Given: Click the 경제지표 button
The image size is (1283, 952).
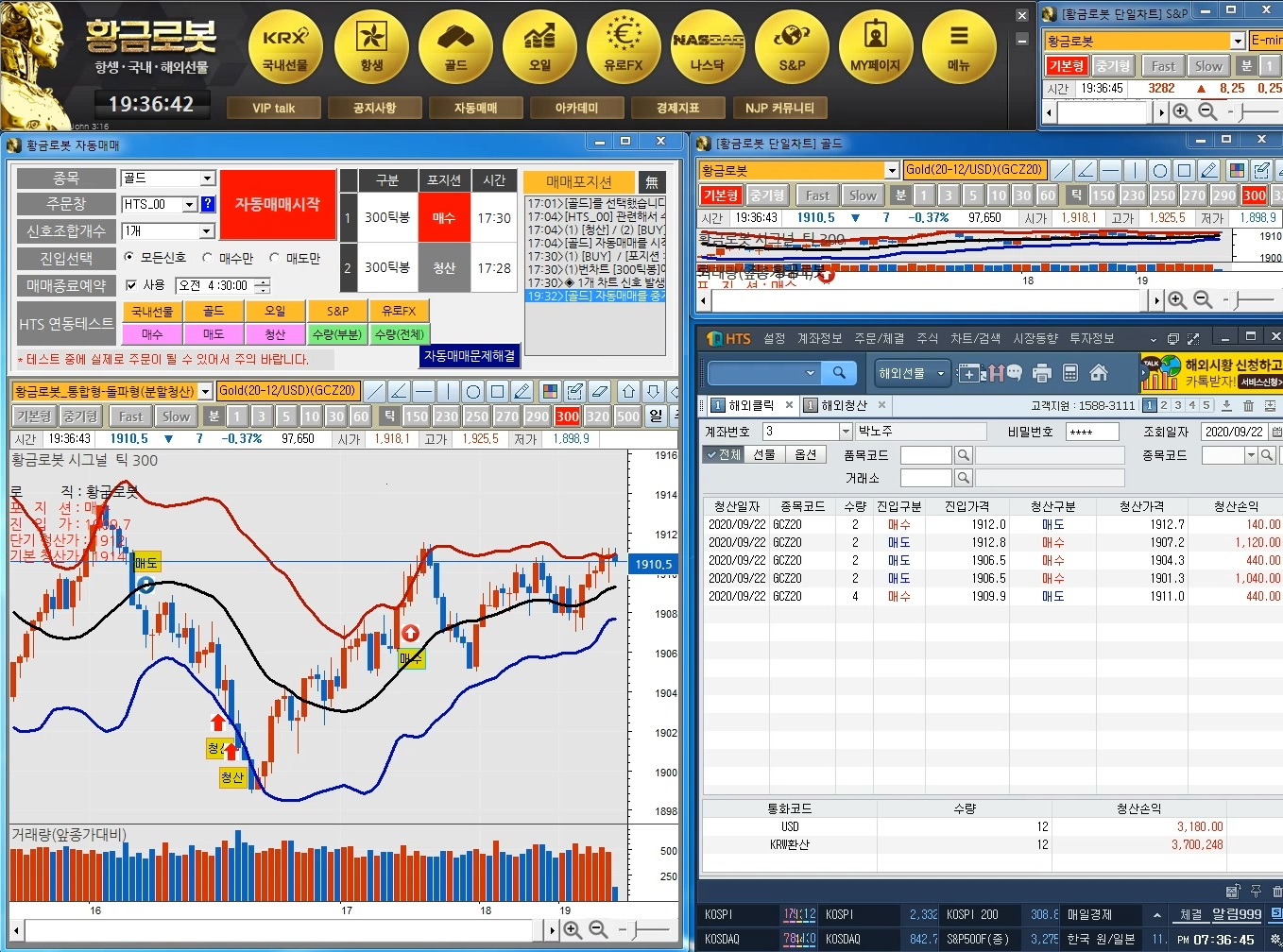Looking at the screenshot, I should (677, 108).
